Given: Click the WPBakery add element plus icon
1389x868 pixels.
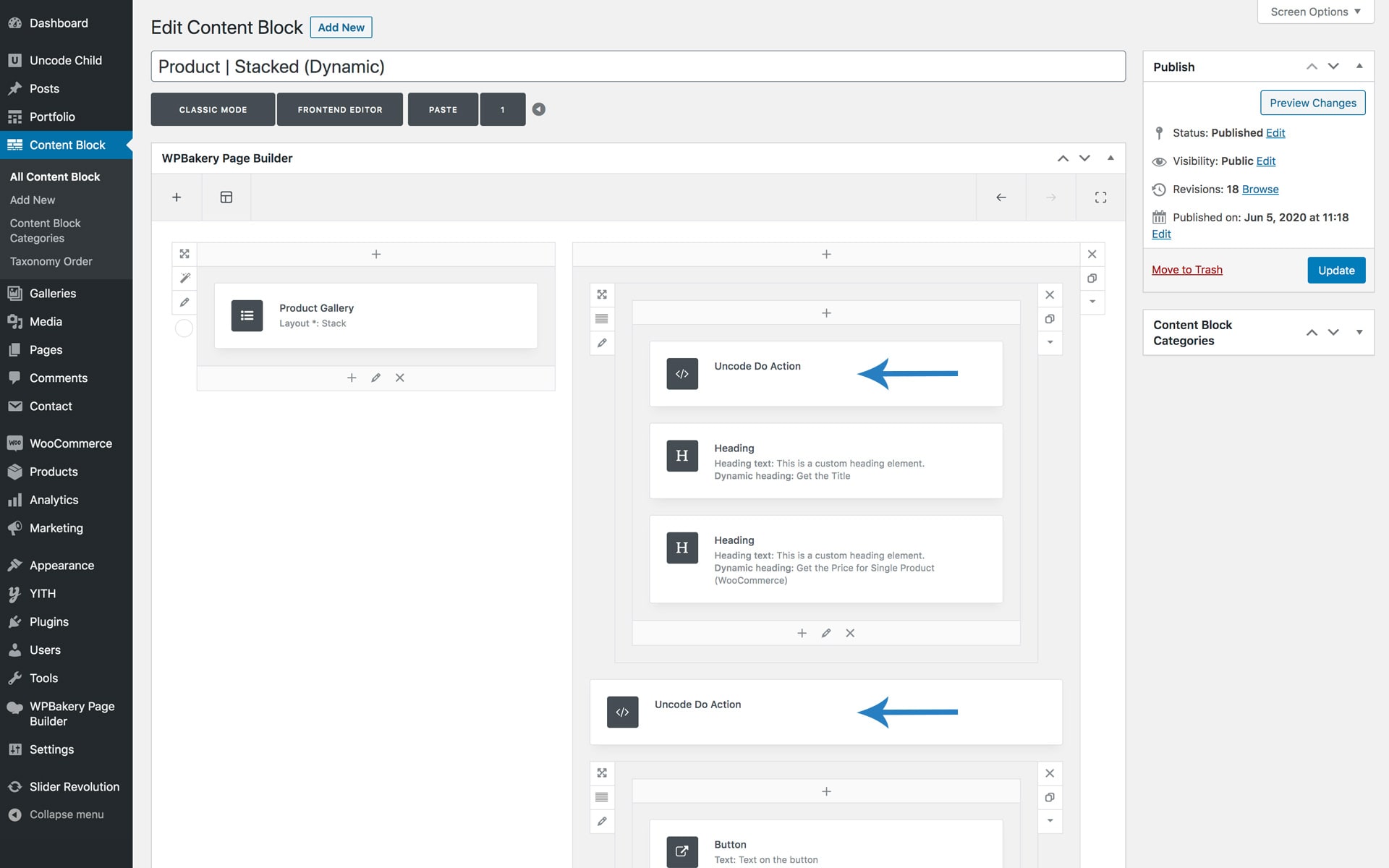Looking at the screenshot, I should pos(177,197).
